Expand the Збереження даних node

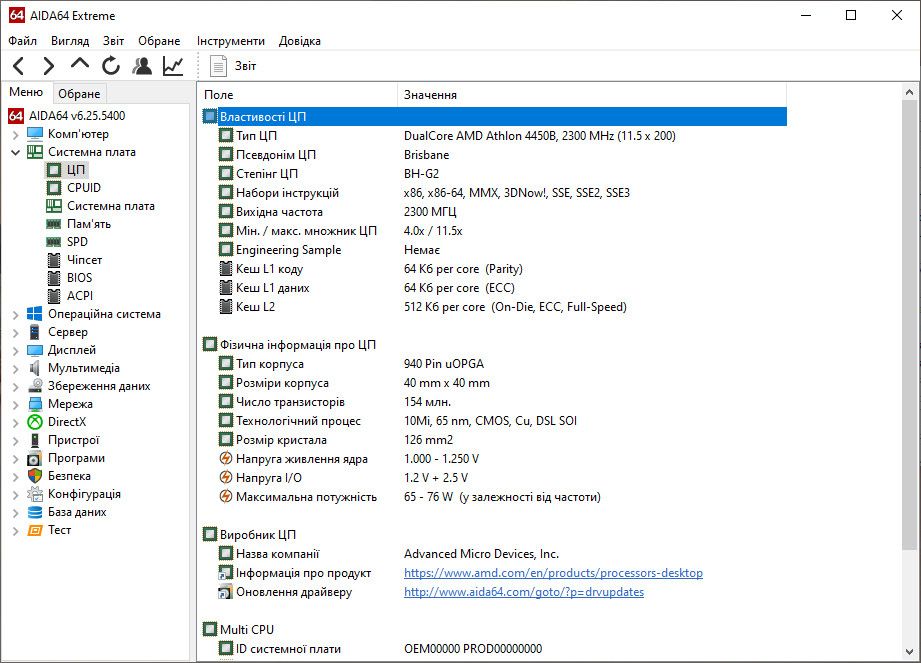[15, 386]
